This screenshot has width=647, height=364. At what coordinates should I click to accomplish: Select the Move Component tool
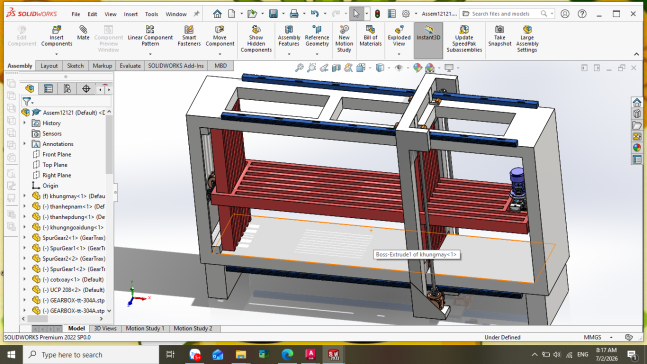click(220, 36)
